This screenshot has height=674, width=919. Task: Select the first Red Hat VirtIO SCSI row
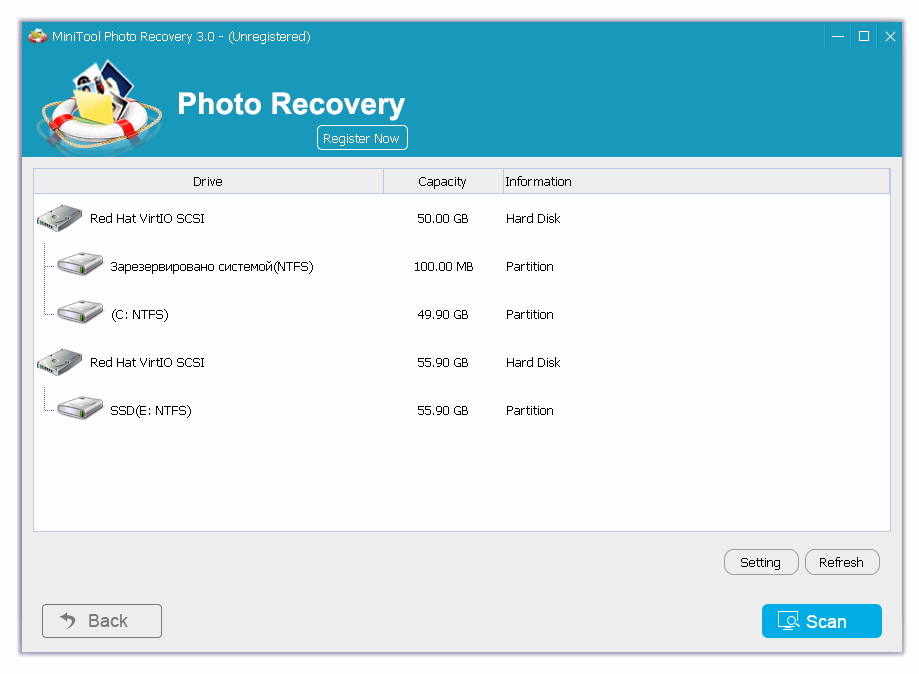[x=462, y=219]
